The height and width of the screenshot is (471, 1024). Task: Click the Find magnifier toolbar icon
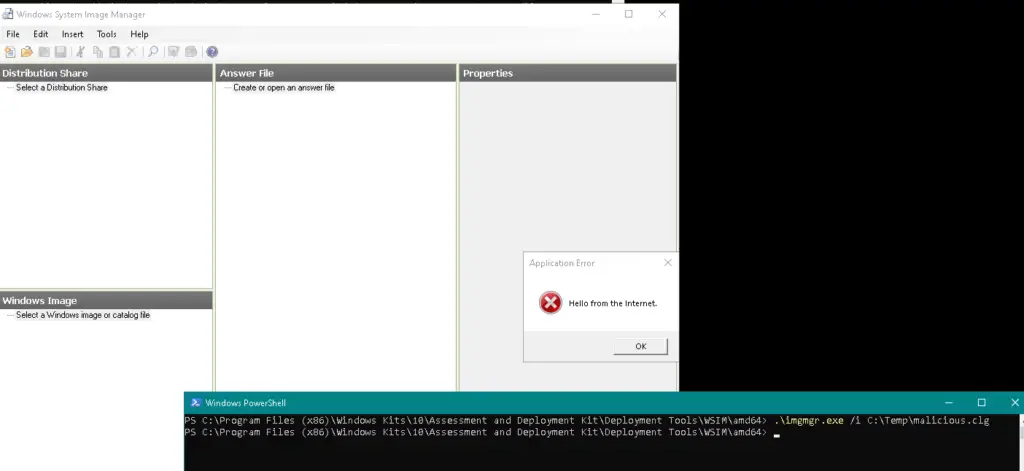(x=153, y=52)
